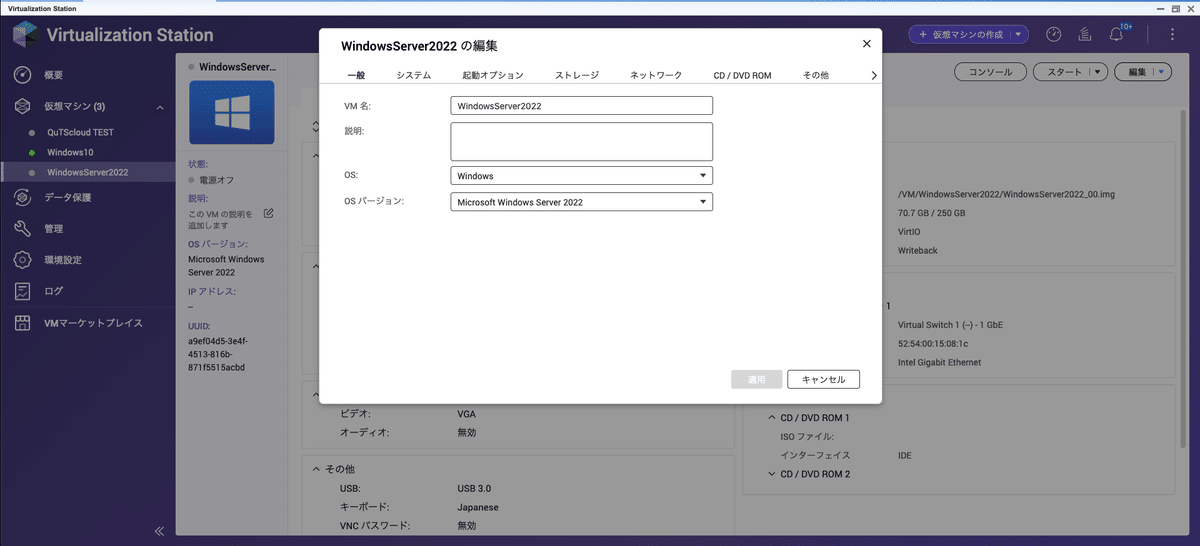
Task: Expand the CD / DVD ROM 2 section
Action: pyautogui.click(x=771, y=474)
